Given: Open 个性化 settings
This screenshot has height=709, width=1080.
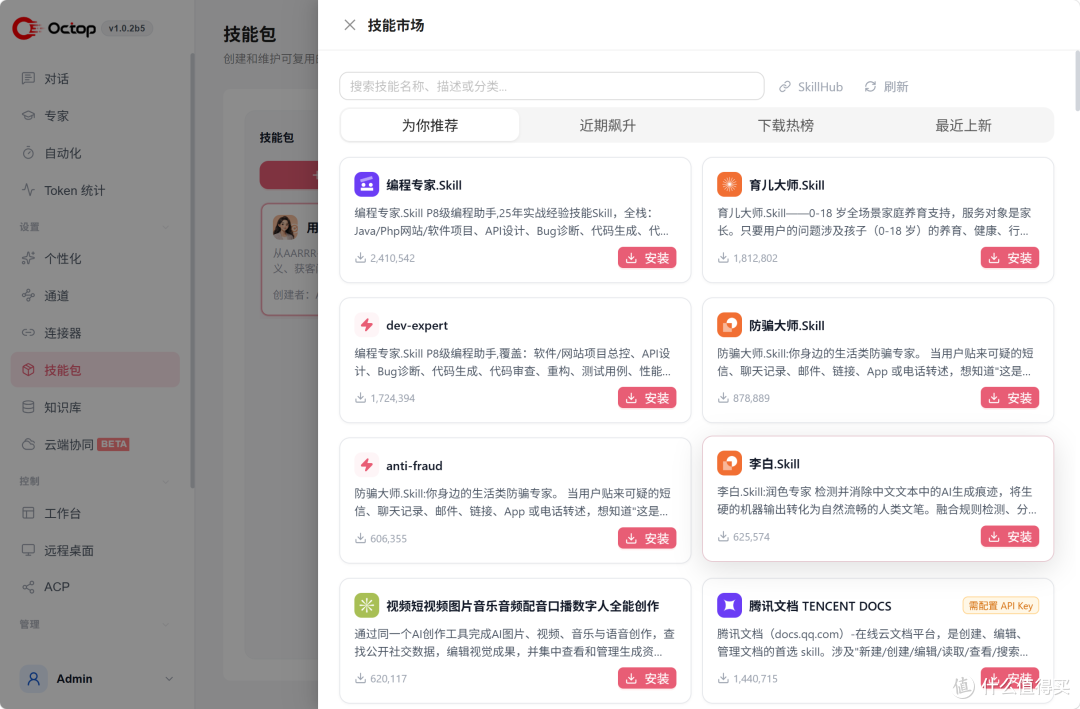Looking at the screenshot, I should click(x=95, y=258).
